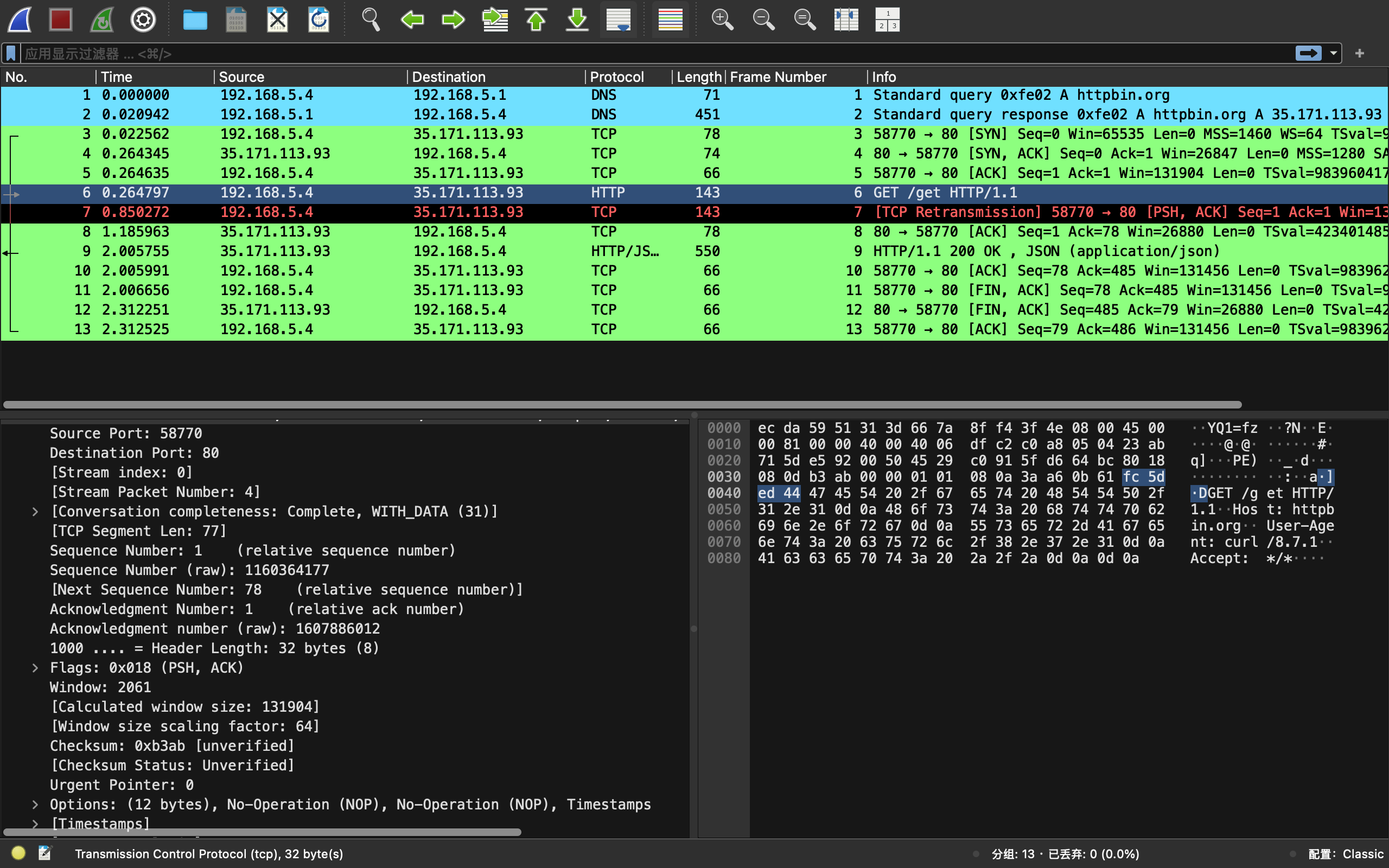Go to specified packet icon
The width and height of the screenshot is (1389, 868).
coord(495,20)
